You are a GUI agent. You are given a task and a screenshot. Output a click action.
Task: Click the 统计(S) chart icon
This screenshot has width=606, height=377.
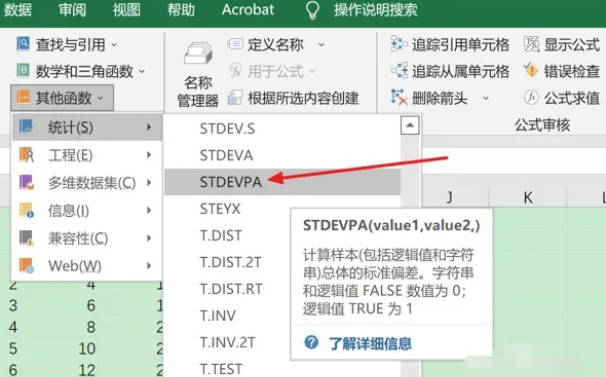click(x=26, y=126)
